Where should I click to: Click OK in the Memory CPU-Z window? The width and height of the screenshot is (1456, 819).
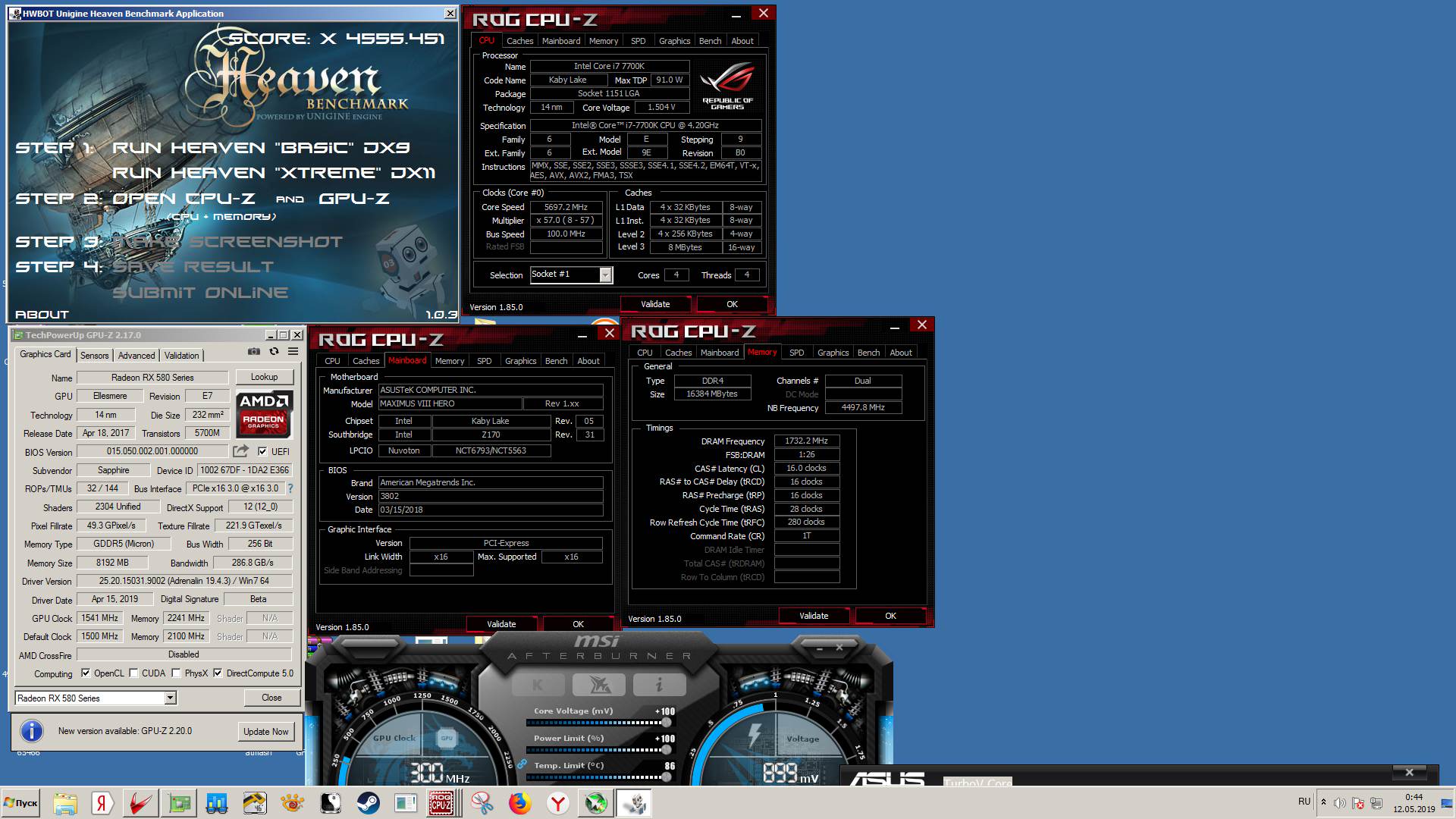[890, 616]
